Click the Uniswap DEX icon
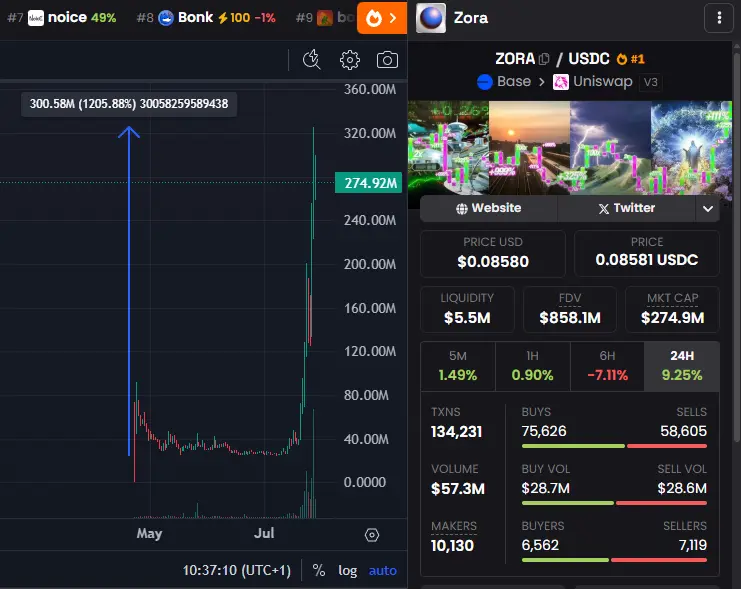This screenshot has height=589, width=741. pyautogui.click(x=561, y=82)
